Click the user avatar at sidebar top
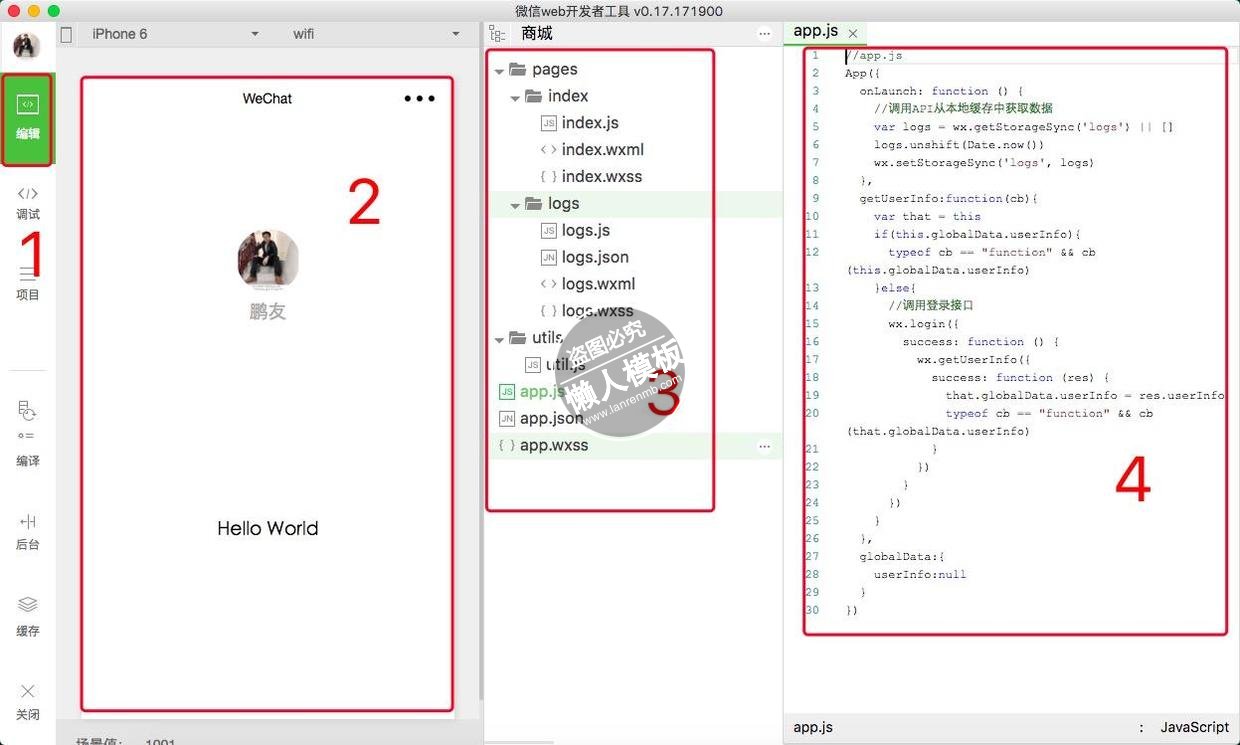1240x745 pixels. 26,45
